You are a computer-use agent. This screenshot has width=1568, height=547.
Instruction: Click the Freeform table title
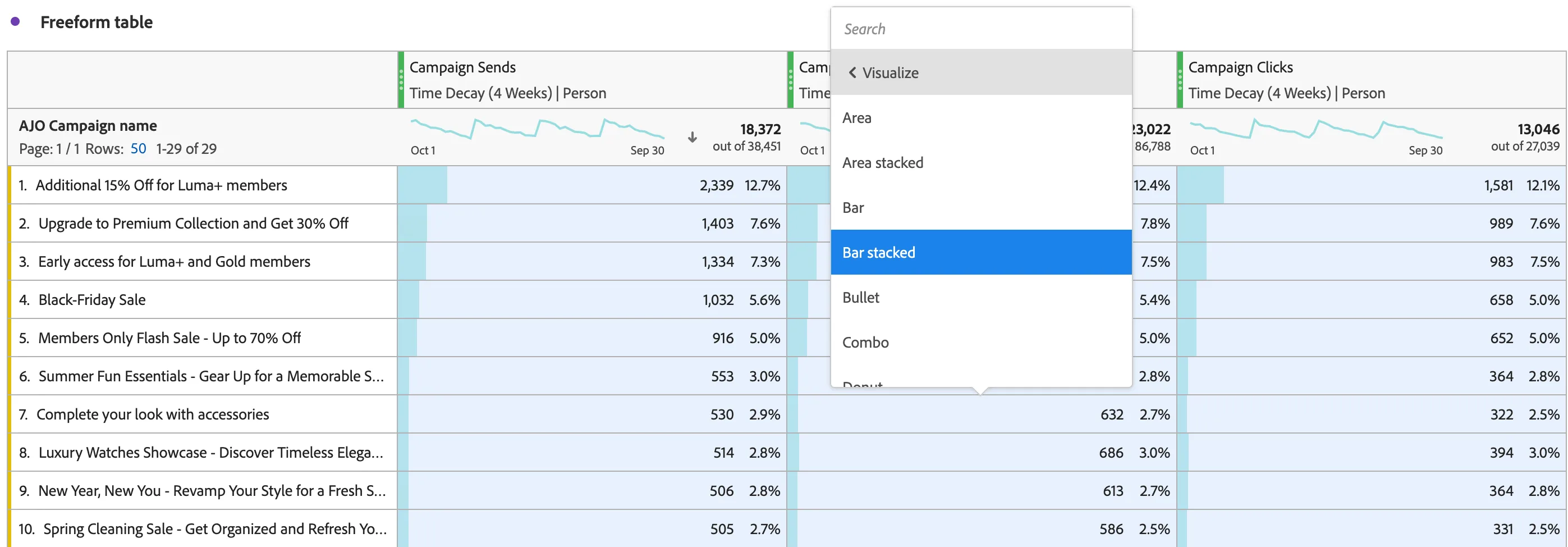click(96, 22)
